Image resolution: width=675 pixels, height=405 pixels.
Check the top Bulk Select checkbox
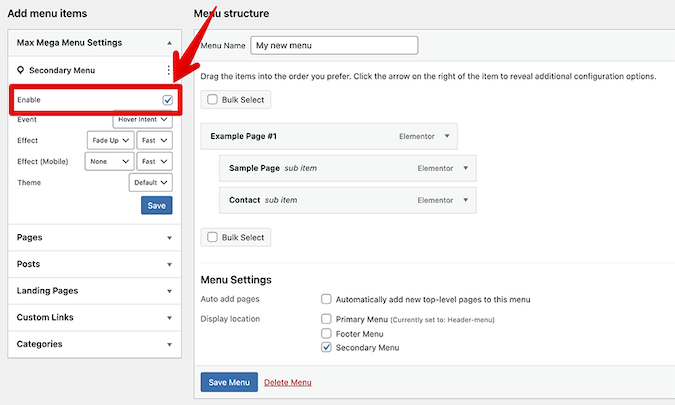tap(212, 99)
